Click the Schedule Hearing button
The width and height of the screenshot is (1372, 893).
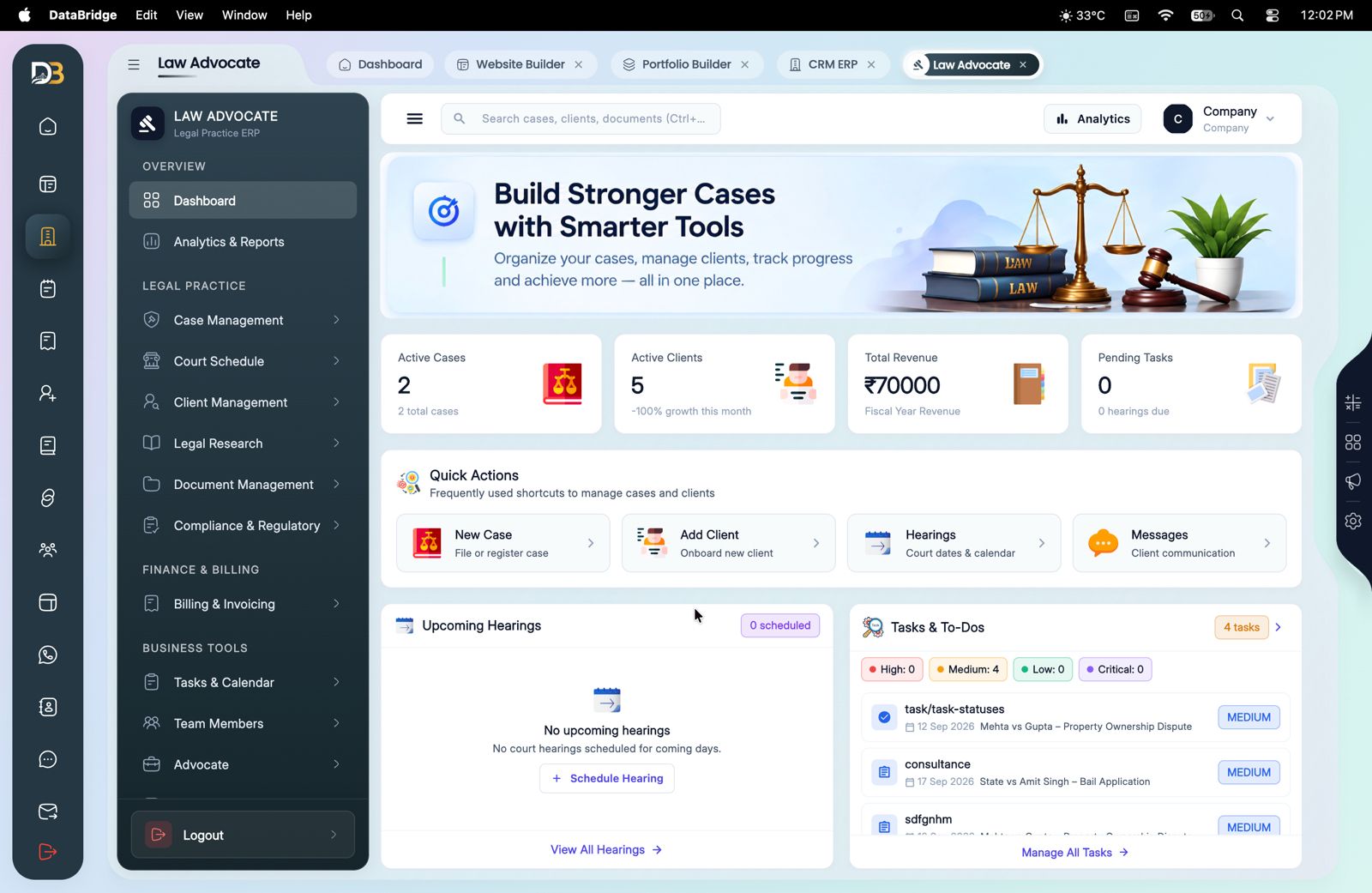pyautogui.click(x=607, y=778)
